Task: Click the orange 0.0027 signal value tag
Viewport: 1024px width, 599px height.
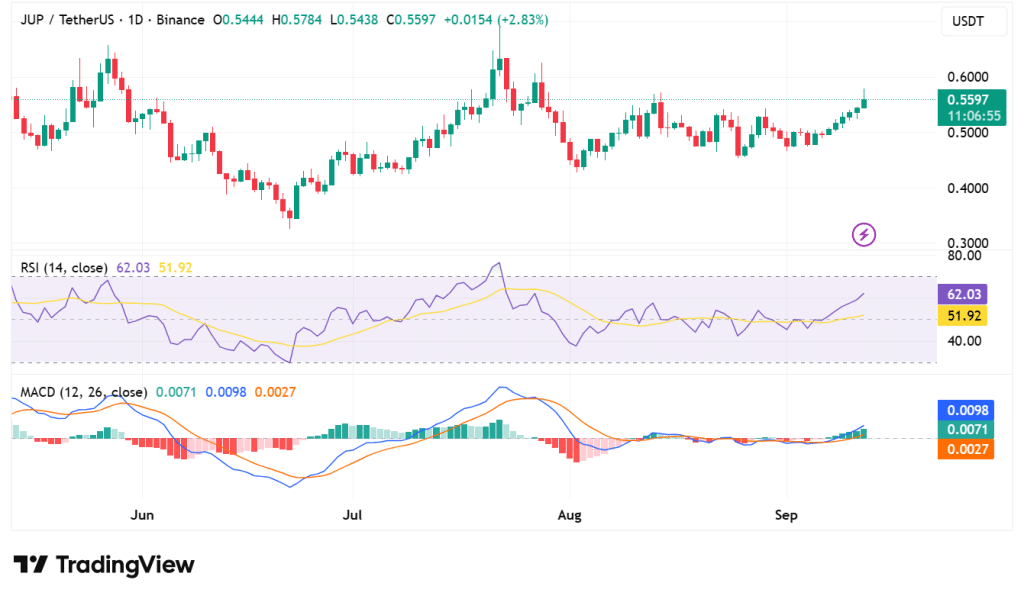Action: click(964, 450)
